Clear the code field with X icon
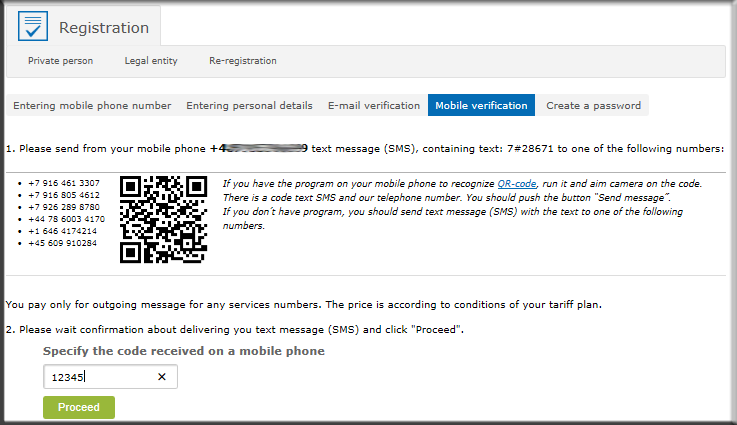This screenshot has height=425, width=737. pos(162,377)
